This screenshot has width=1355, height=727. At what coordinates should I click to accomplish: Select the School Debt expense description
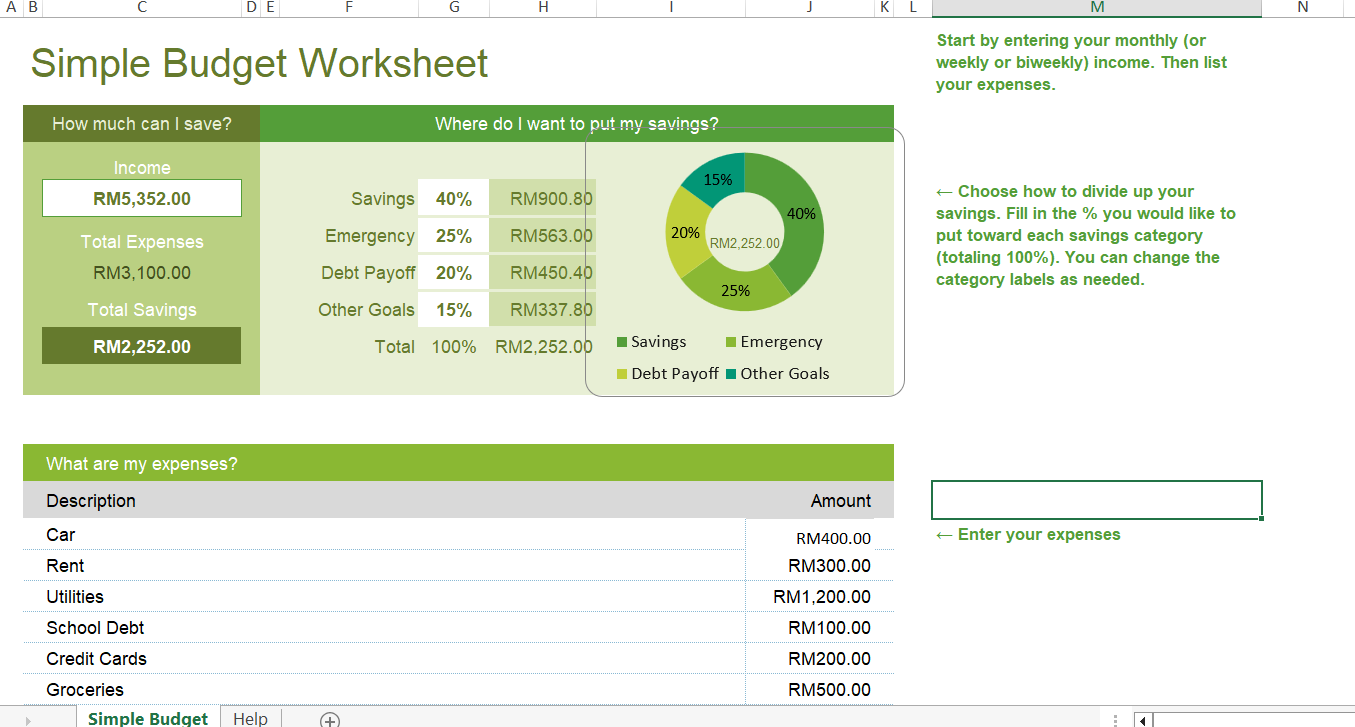click(95, 628)
